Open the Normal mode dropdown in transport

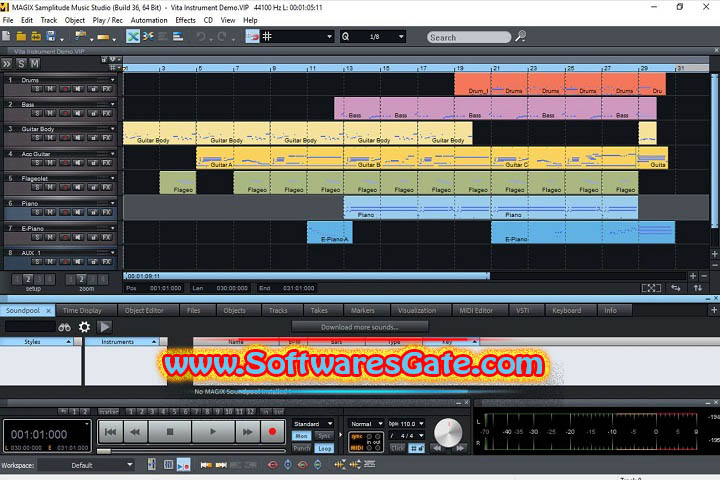click(x=366, y=424)
